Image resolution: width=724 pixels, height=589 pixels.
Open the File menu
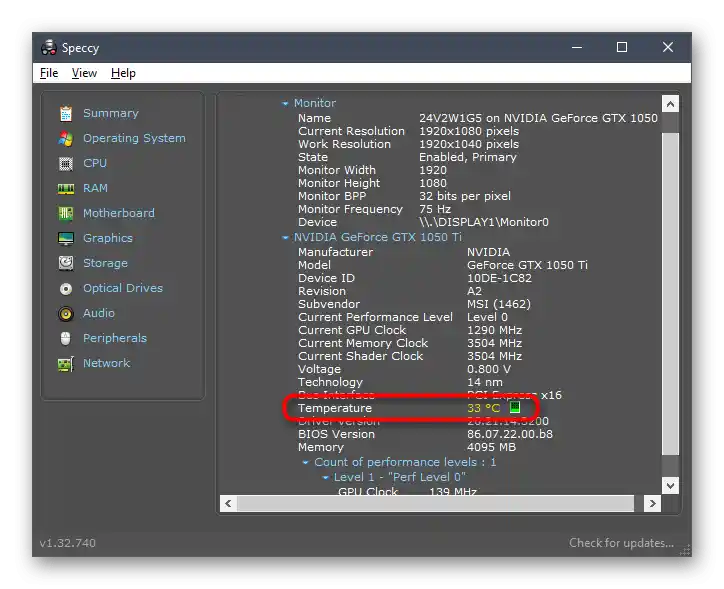click(x=49, y=73)
